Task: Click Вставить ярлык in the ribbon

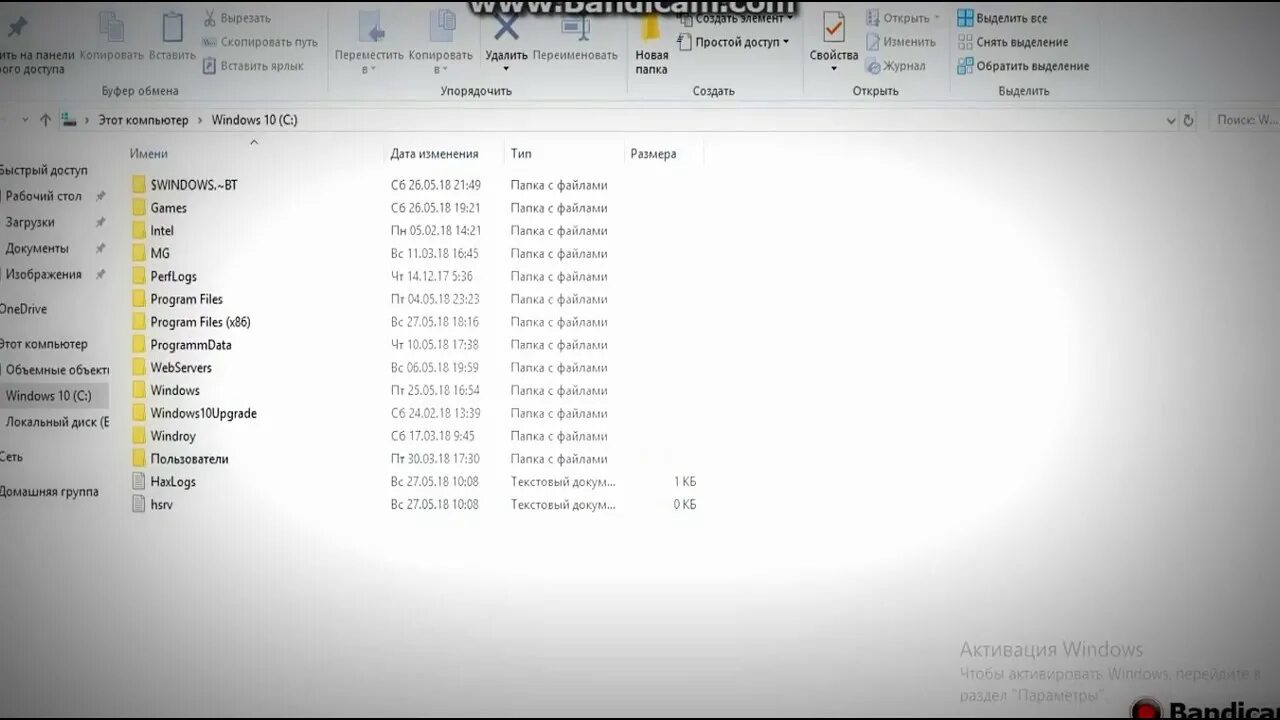Action: coord(252,66)
